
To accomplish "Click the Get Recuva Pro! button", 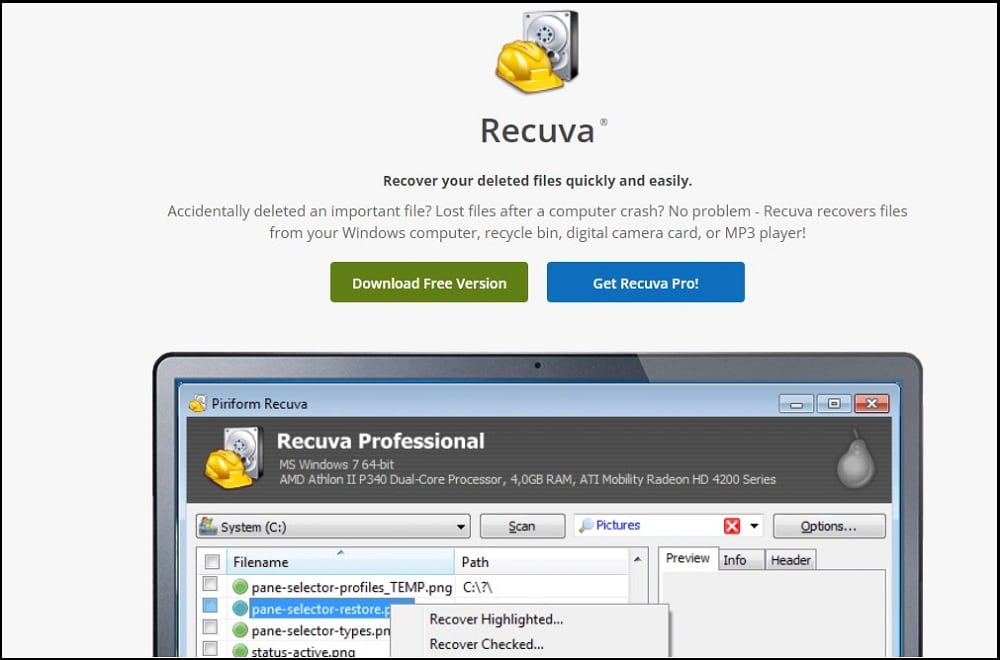I will pyautogui.click(x=645, y=282).
